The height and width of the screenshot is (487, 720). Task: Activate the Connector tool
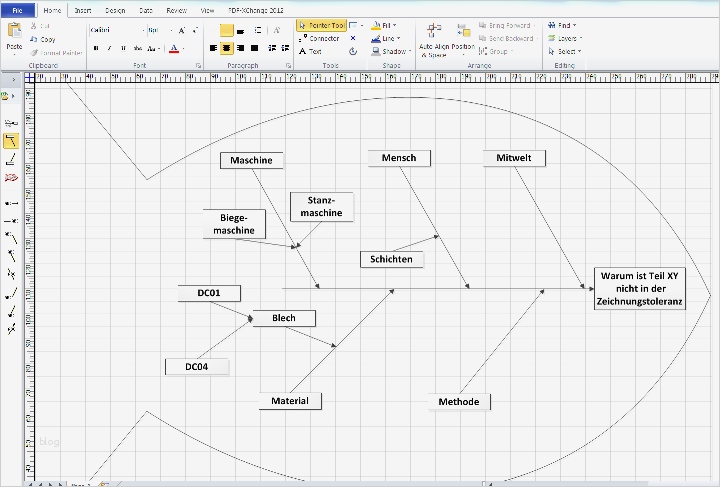(x=319, y=38)
